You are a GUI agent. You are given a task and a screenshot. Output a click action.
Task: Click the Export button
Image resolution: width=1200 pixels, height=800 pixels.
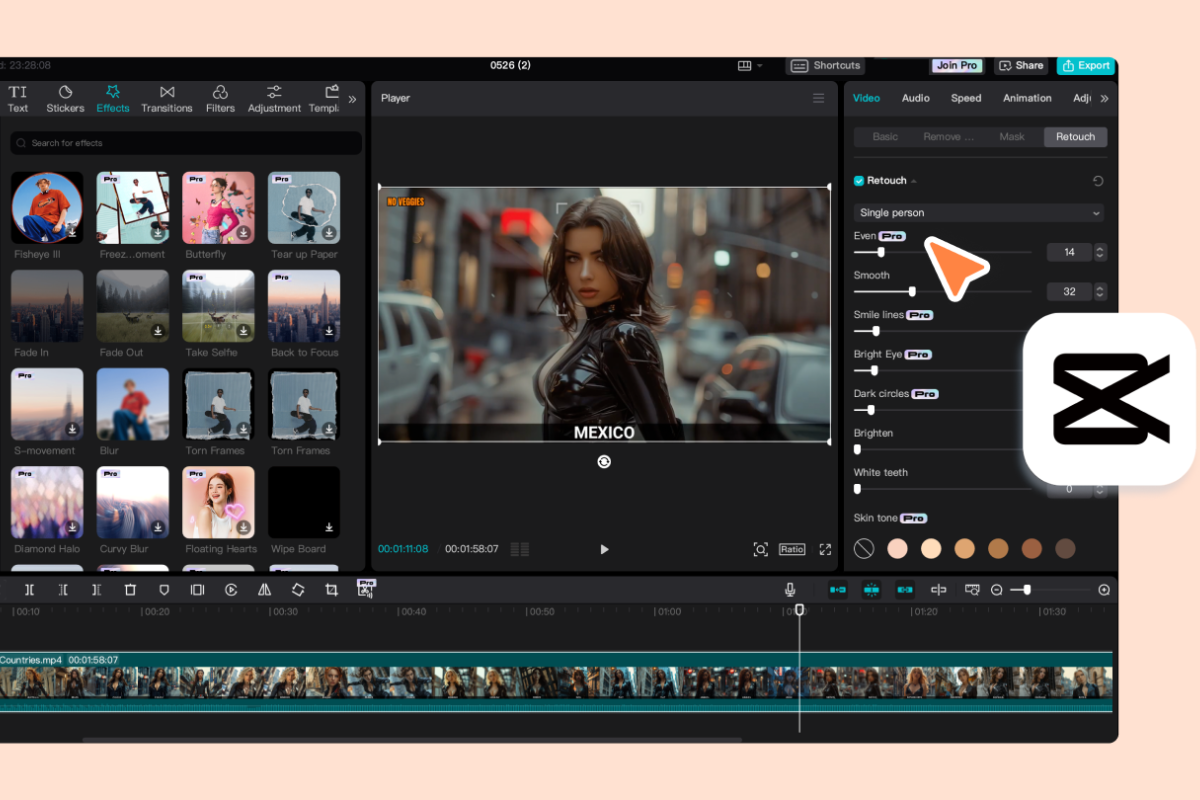1085,66
